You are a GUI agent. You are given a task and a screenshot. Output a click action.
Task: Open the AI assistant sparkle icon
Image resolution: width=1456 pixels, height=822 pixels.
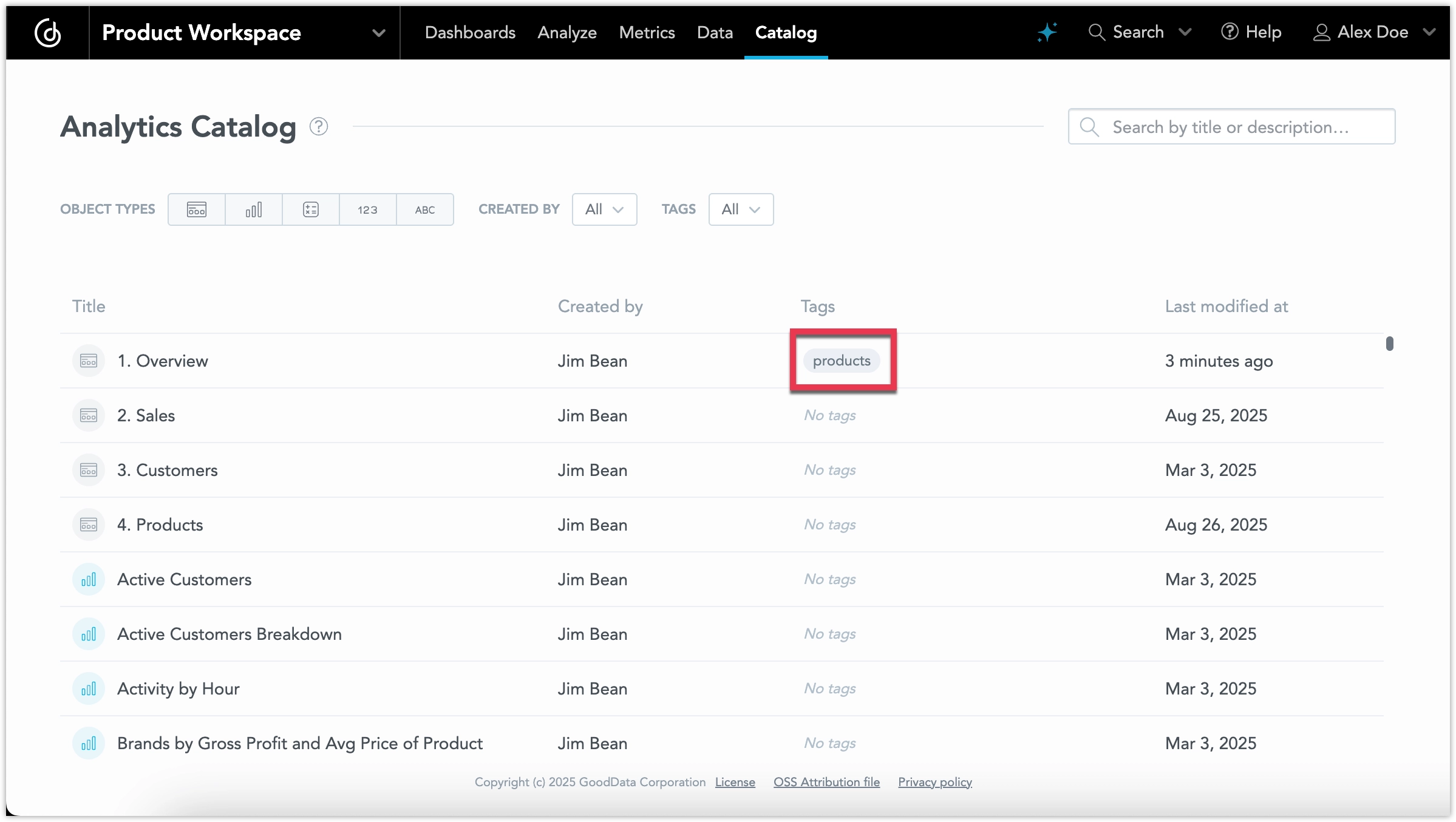pyautogui.click(x=1047, y=32)
